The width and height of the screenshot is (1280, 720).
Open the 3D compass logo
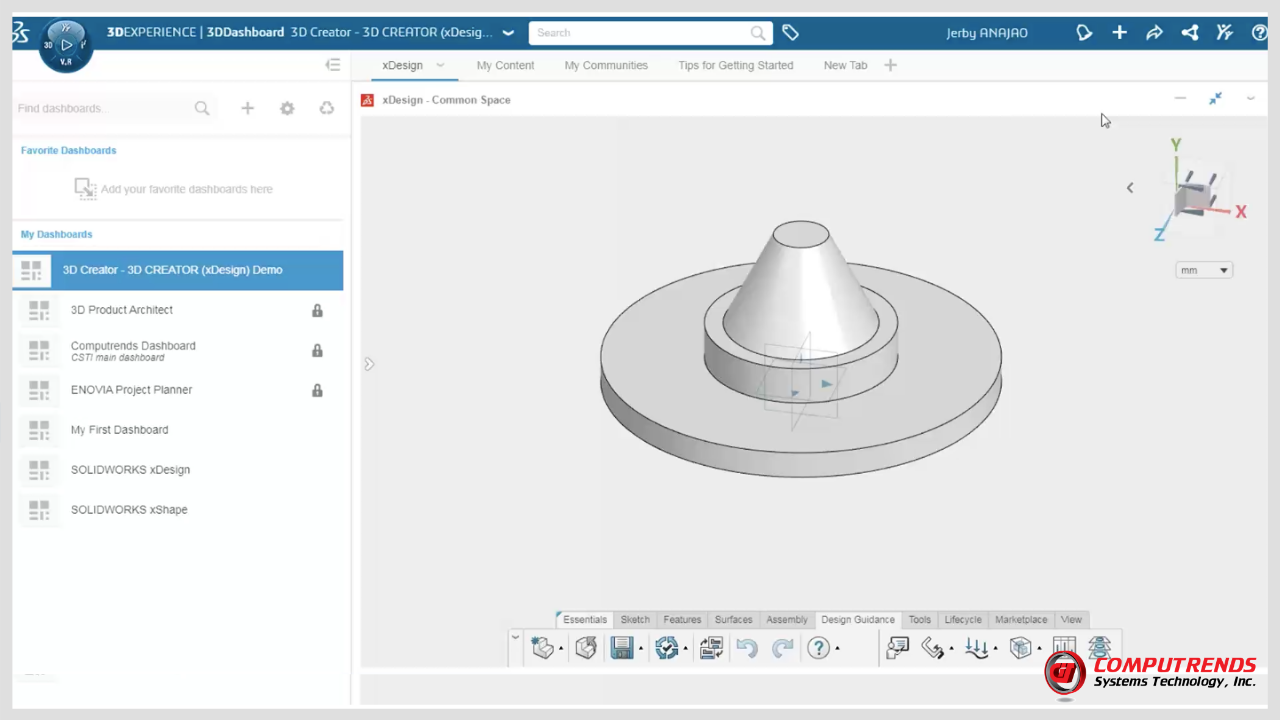click(66, 45)
